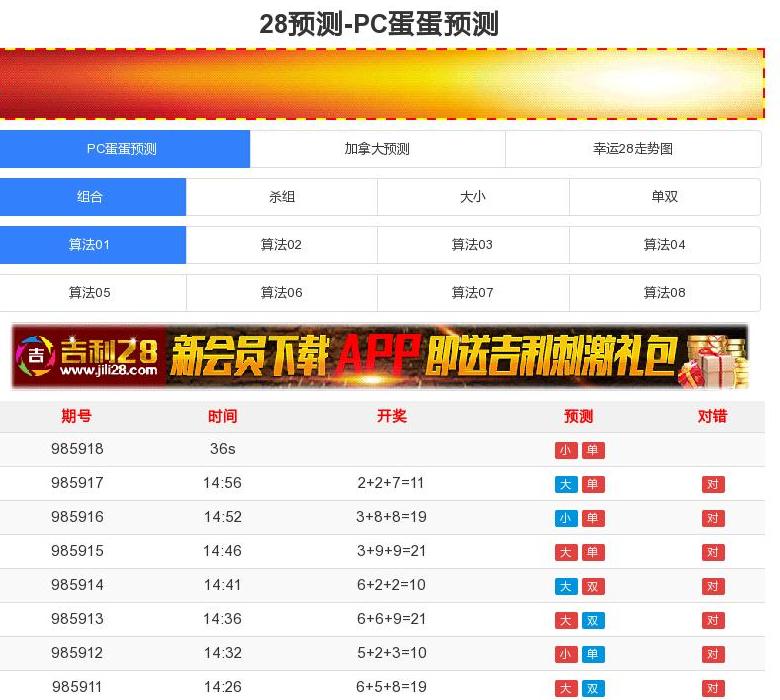Click the time 14:41
Viewport: 780px width, 700px height.
click(x=222, y=585)
